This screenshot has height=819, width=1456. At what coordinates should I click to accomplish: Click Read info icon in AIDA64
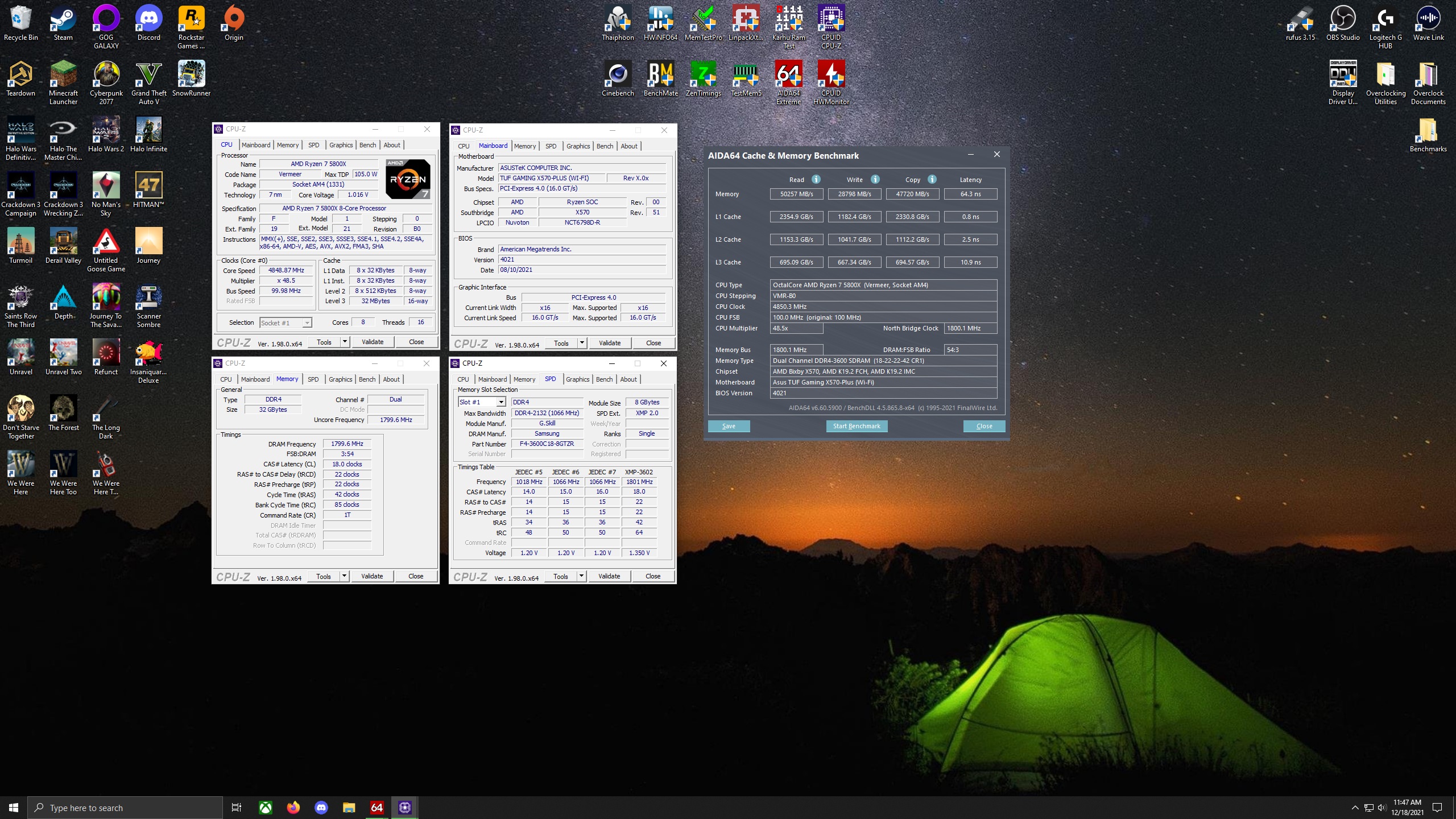816,179
